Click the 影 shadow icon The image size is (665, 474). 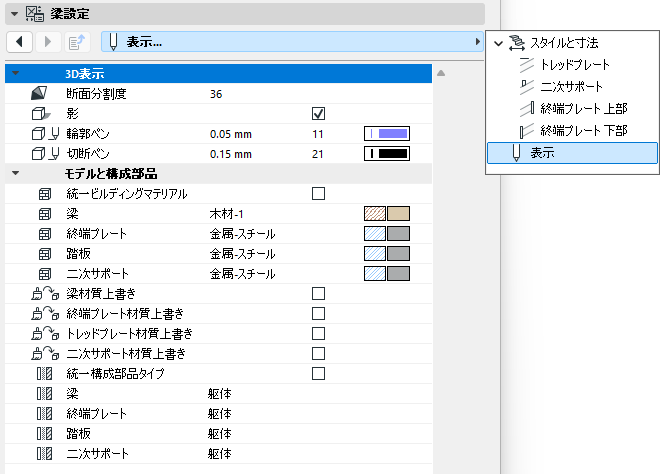(x=41, y=114)
